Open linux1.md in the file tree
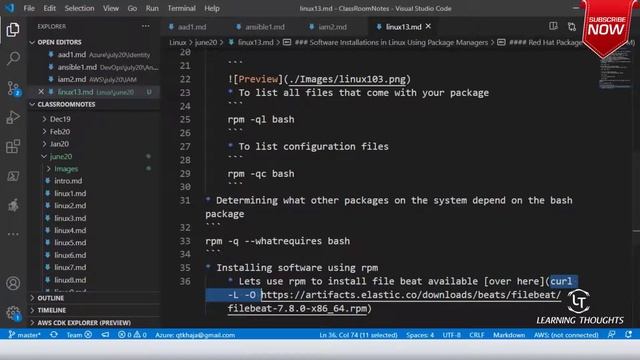This screenshot has height=360, width=640. point(70,193)
